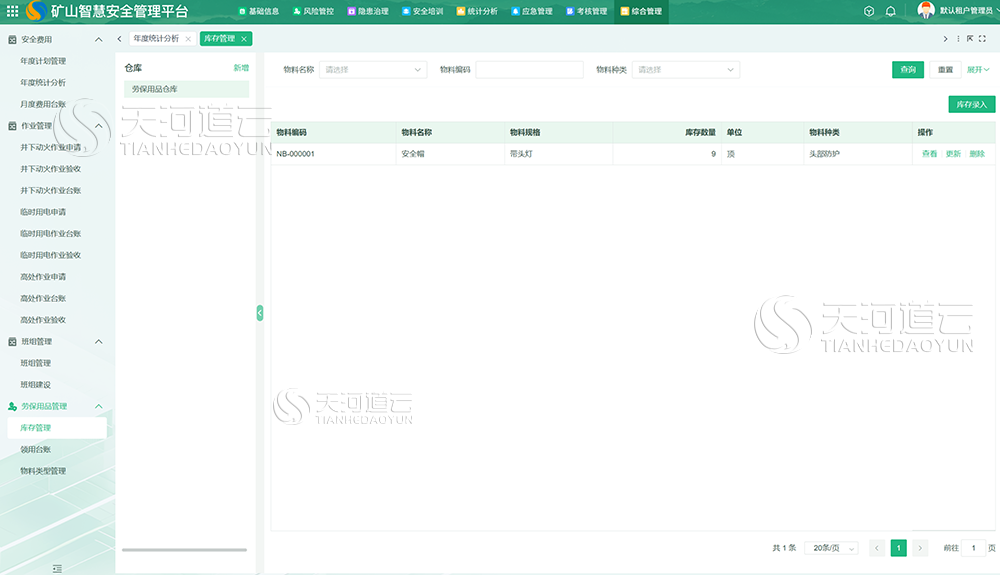Open 年度计划管理 in sidebar

[x=43, y=61]
